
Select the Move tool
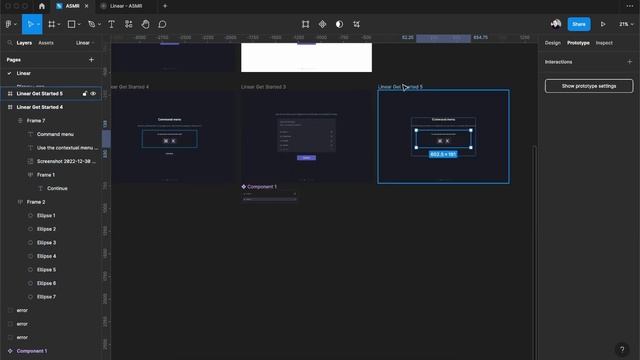(30, 24)
